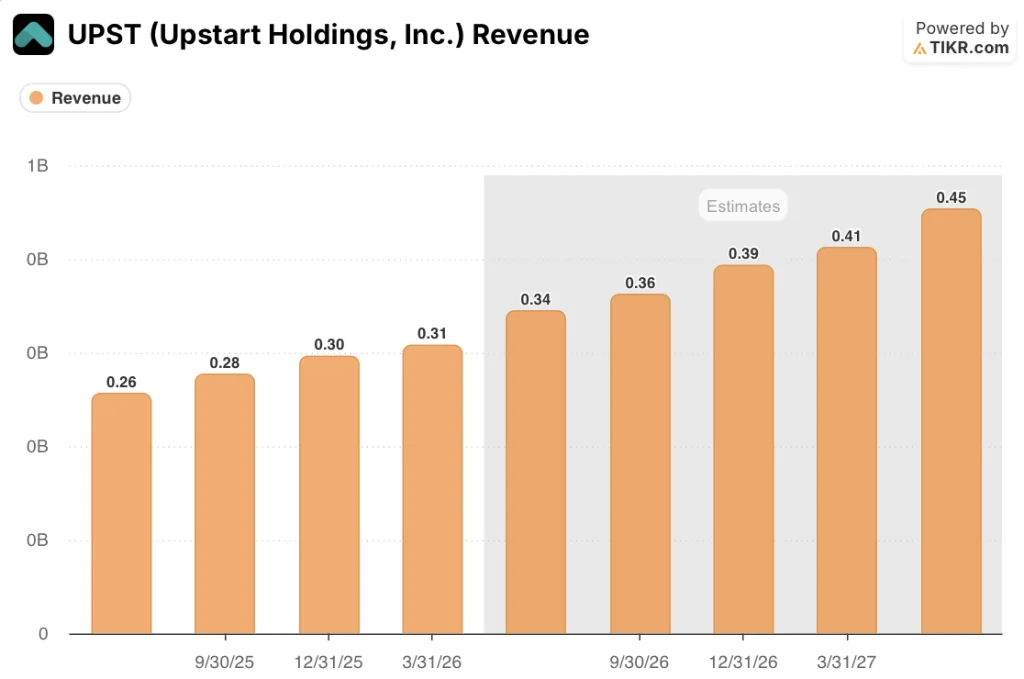This screenshot has width=1024, height=679.
Task: Click the 0 baseline y-axis label
Action: click(x=43, y=634)
